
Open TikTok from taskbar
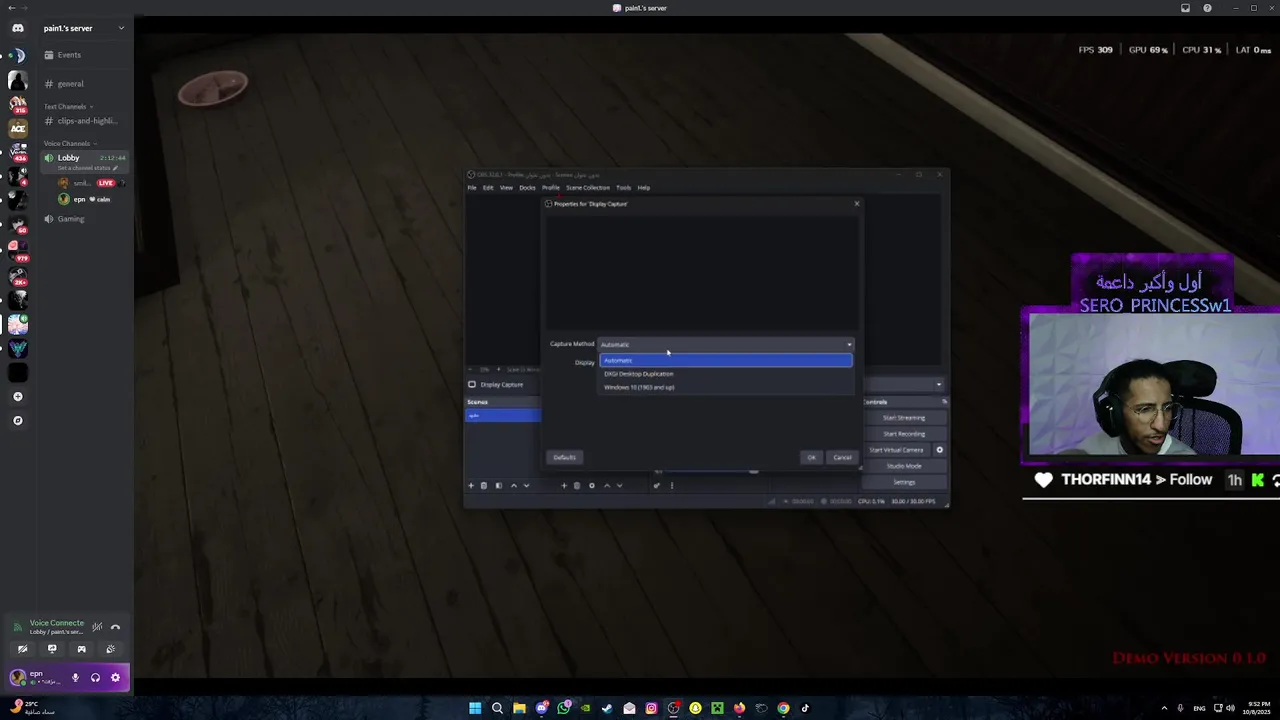(805, 708)
